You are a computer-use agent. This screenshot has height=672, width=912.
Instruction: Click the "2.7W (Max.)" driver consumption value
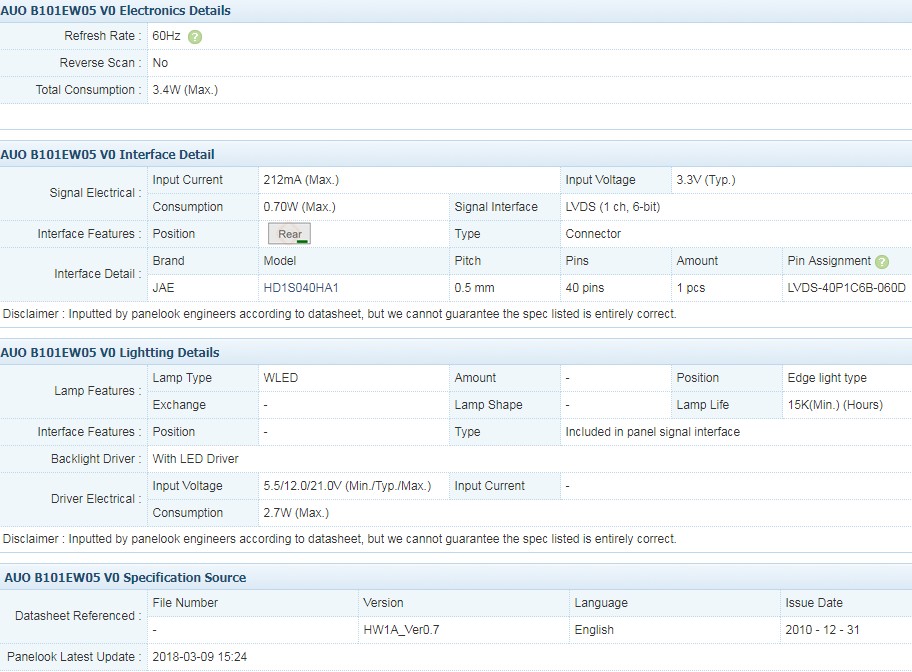point(296,513)
